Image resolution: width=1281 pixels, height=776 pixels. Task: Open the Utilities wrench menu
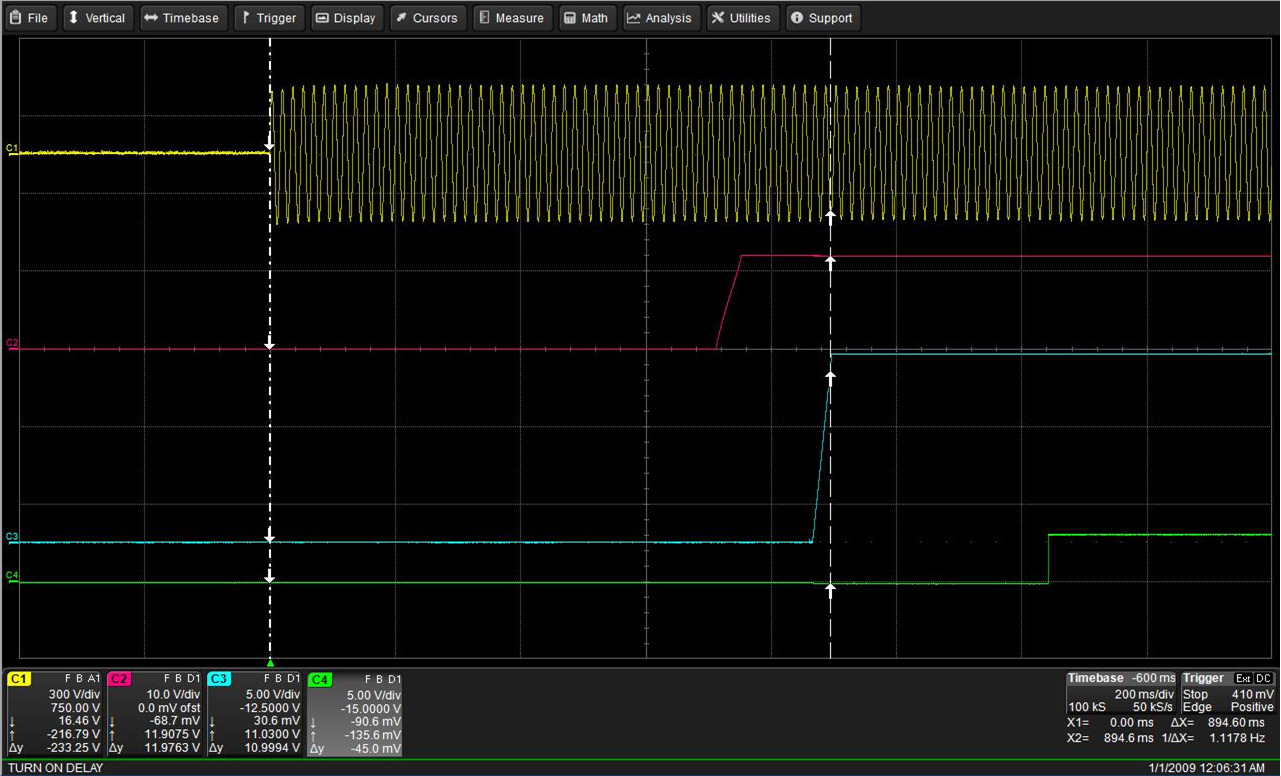tap(741, 18)
